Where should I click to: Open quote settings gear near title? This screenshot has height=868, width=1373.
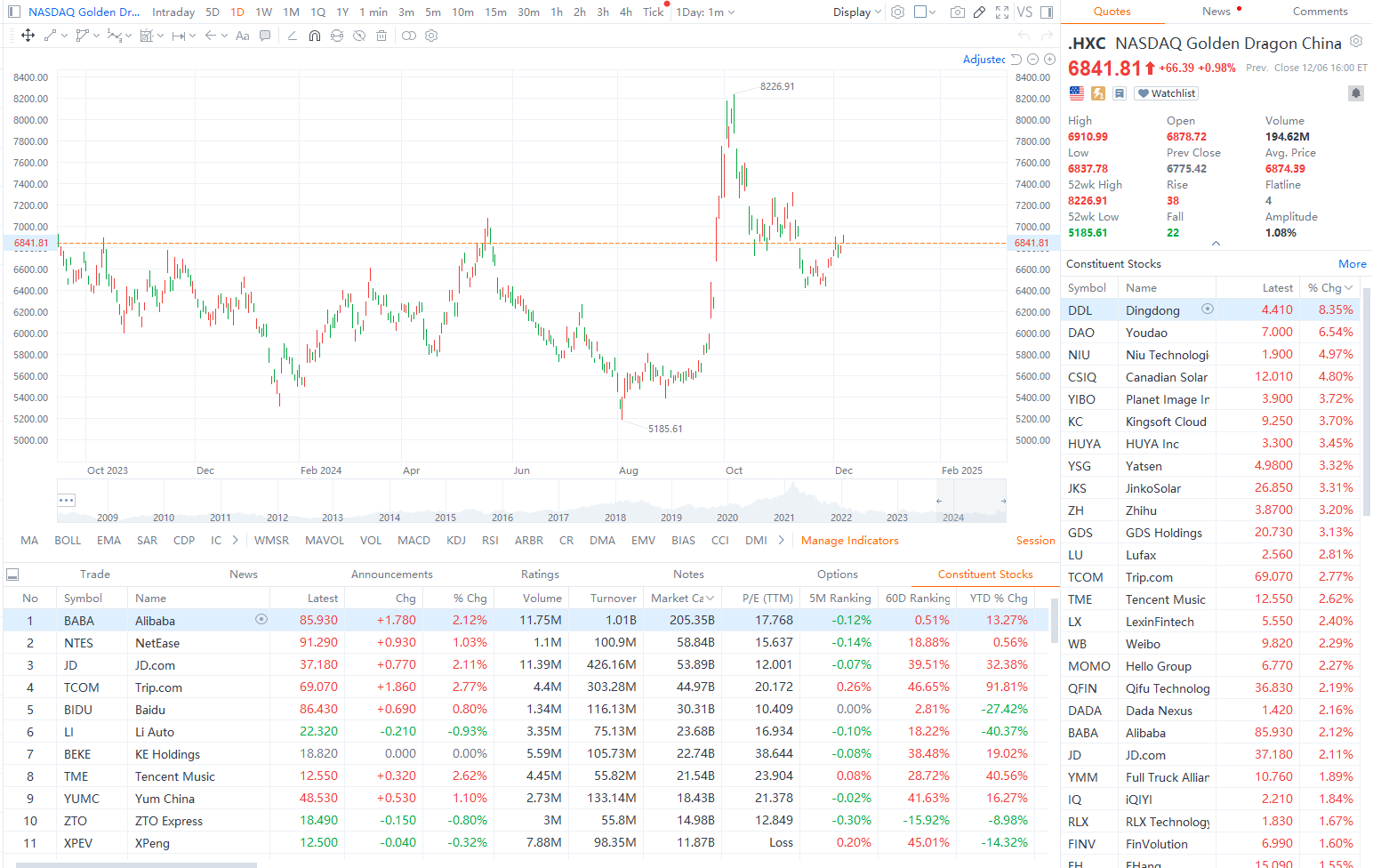[x=1356, y=41]
